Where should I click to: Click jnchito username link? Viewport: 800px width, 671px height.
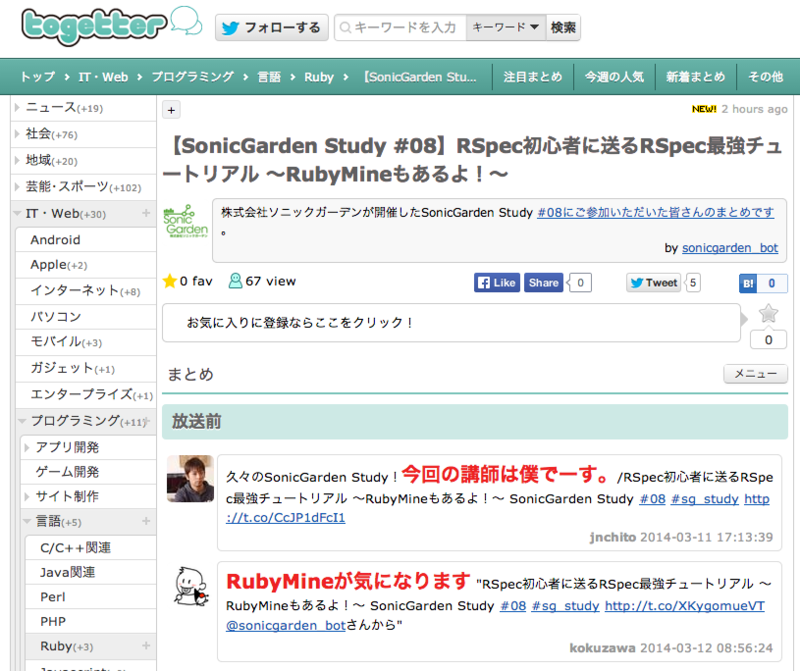click(x=613, y=537)
